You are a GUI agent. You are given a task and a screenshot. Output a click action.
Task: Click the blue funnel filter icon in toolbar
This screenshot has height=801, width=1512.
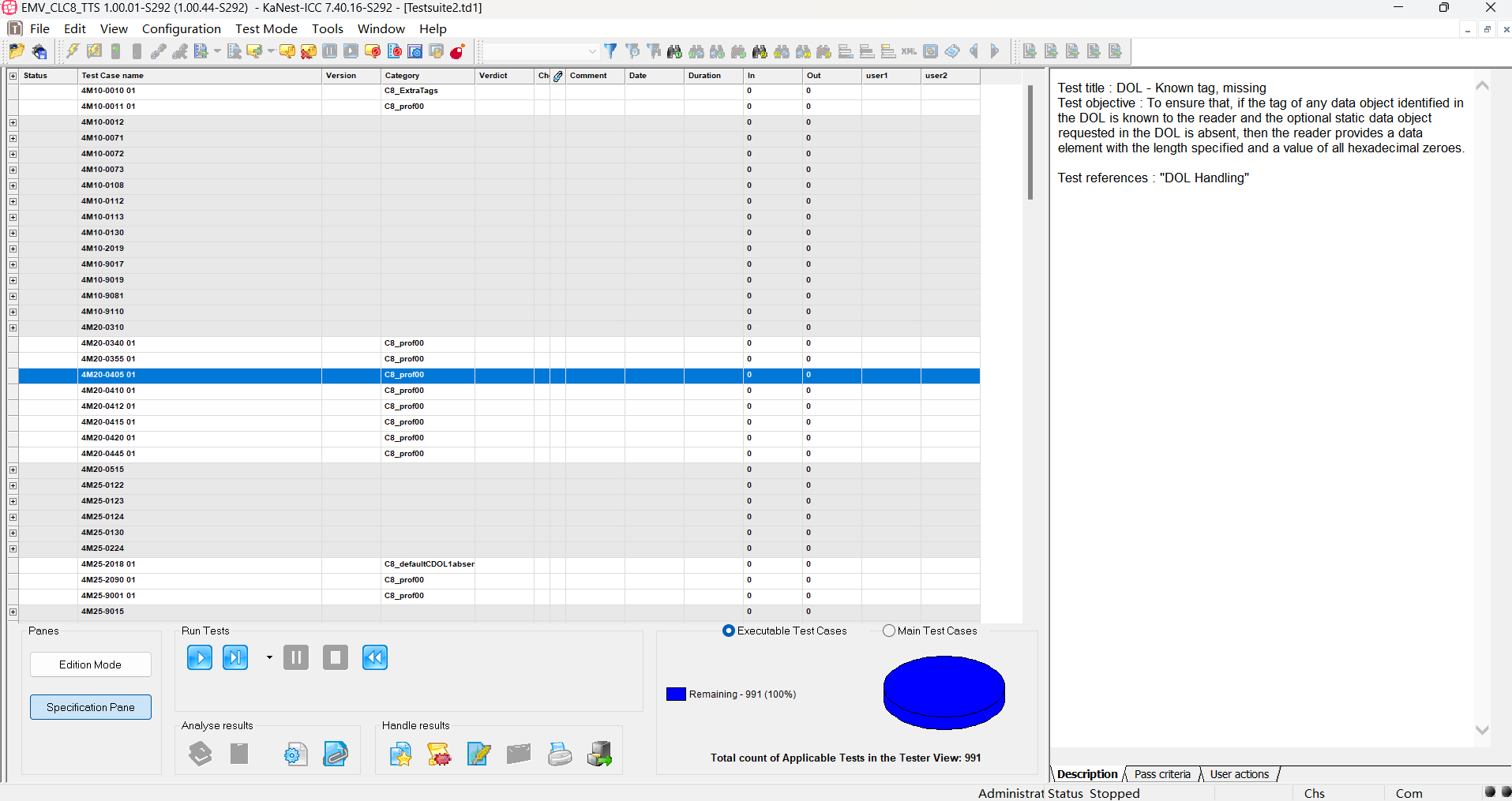point(610,51)
